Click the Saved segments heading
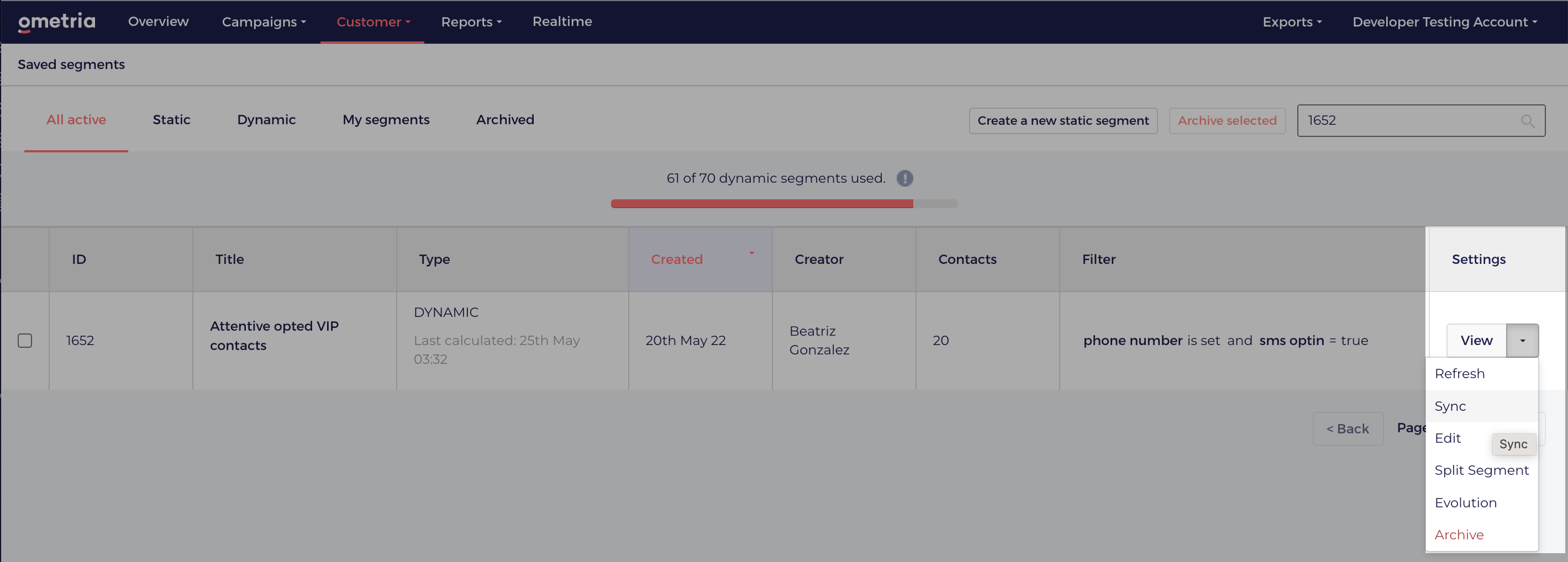Screen dimensions: 1568x562 pyautogui.click(x=71, y=65)
